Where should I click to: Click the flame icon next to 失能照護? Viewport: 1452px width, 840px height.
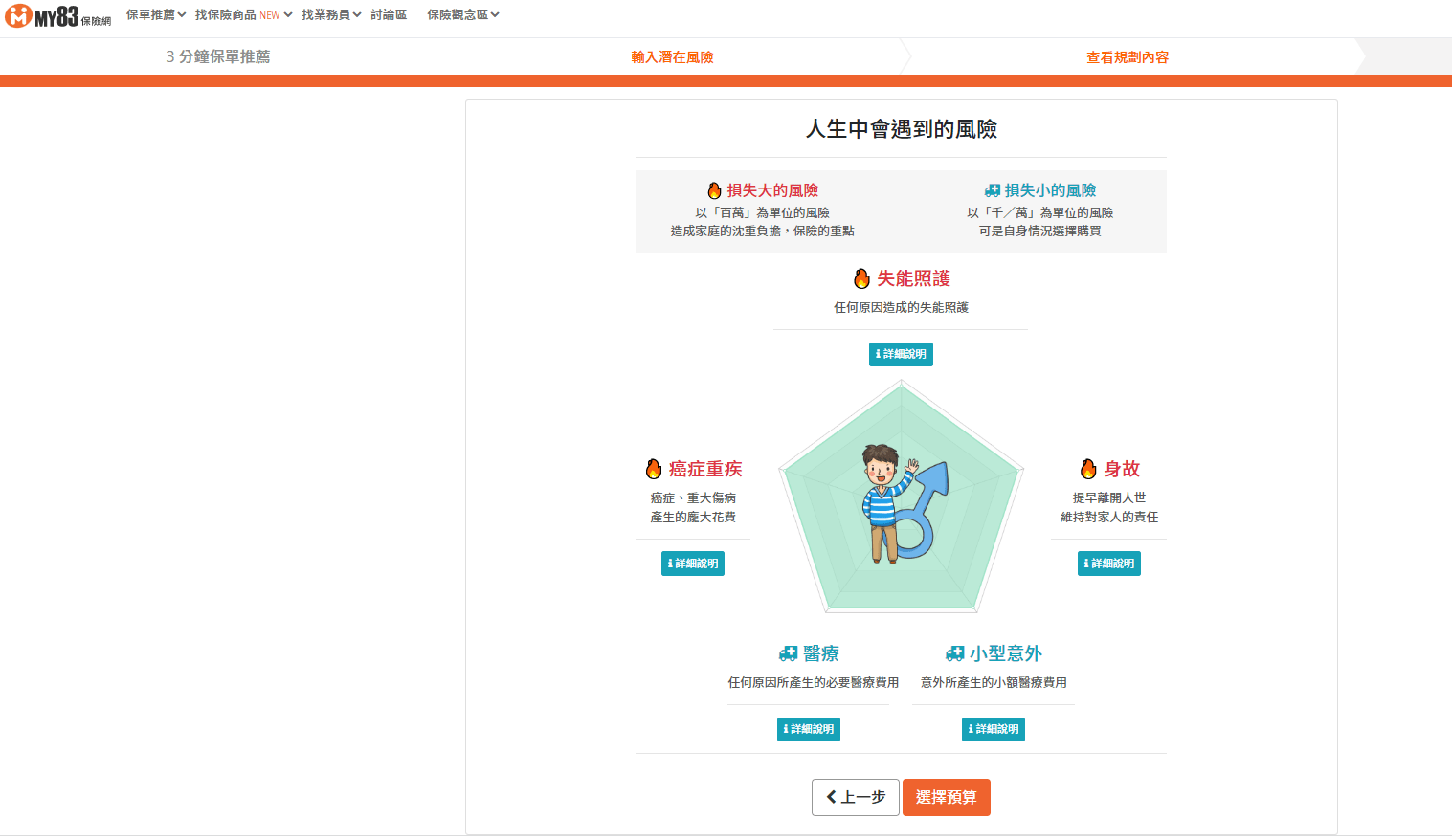[861, 278]
